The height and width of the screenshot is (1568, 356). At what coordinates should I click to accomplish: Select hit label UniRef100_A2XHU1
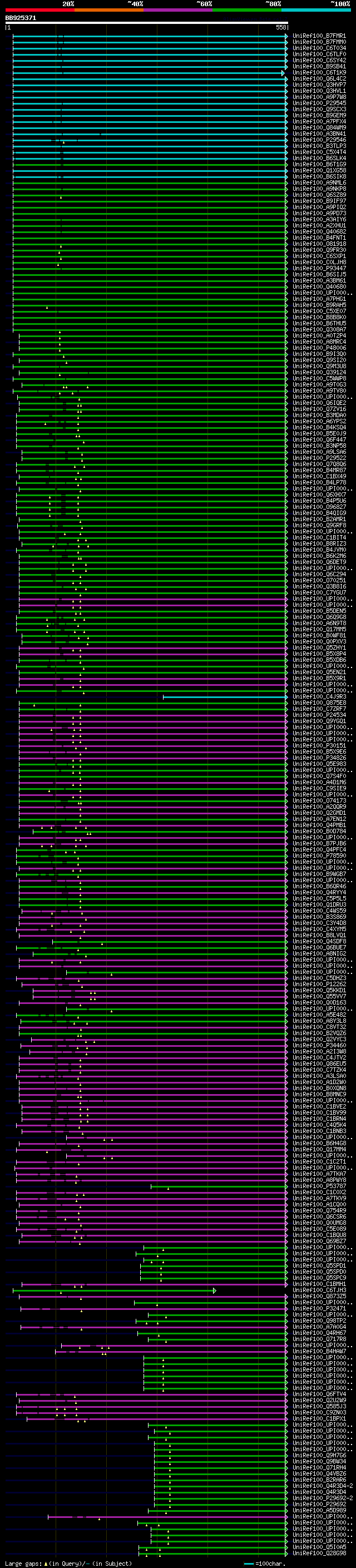[319, 226]
